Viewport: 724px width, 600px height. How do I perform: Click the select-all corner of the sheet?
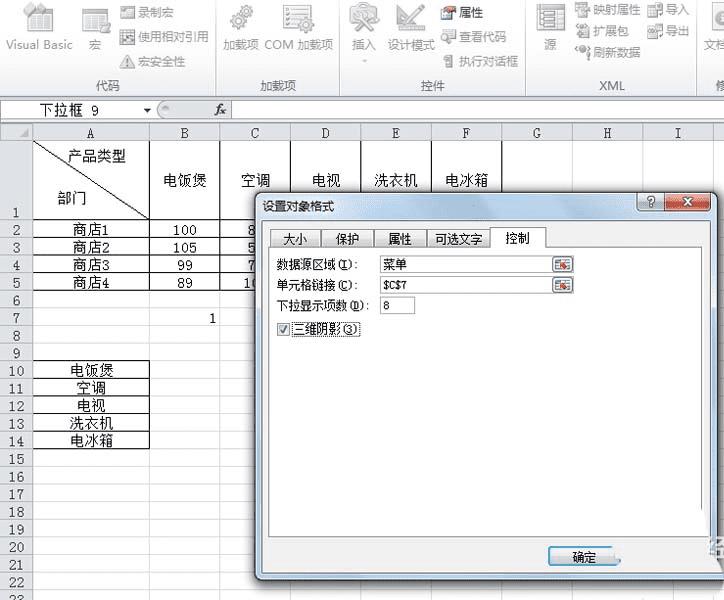click(x=17, y=133)
